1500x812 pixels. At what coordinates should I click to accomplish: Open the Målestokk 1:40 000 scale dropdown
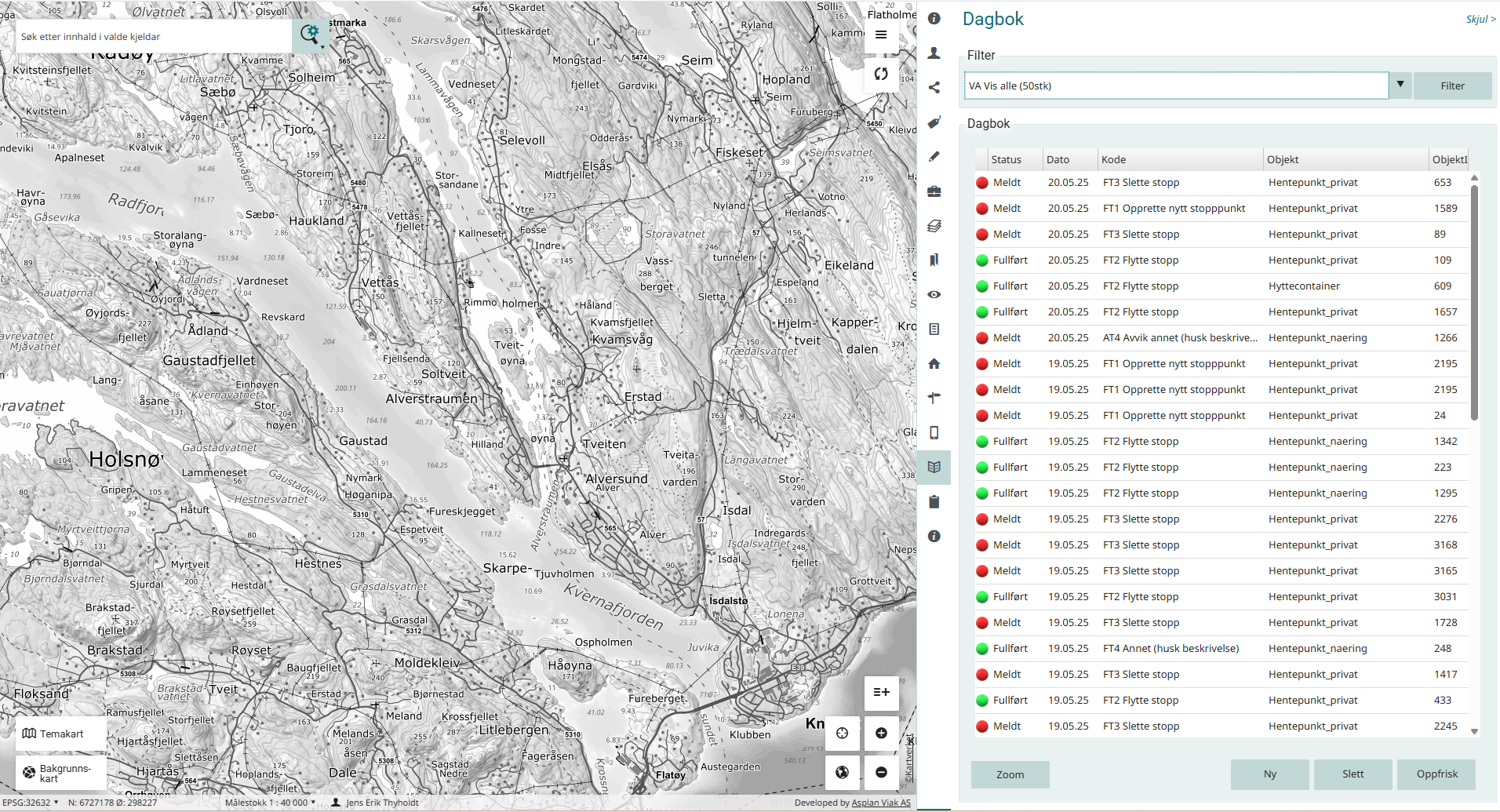271,803
